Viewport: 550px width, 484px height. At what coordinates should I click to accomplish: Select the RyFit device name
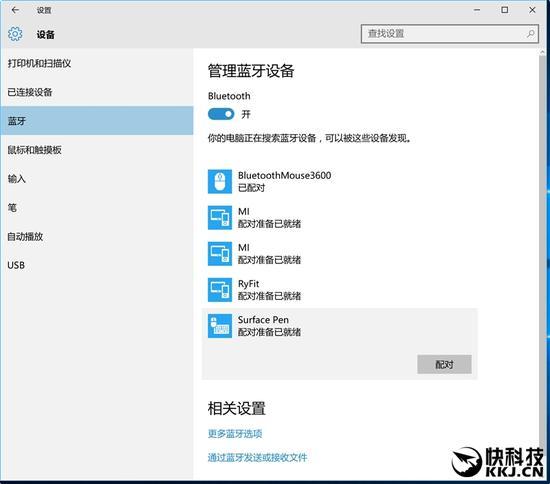coord(248,283)
